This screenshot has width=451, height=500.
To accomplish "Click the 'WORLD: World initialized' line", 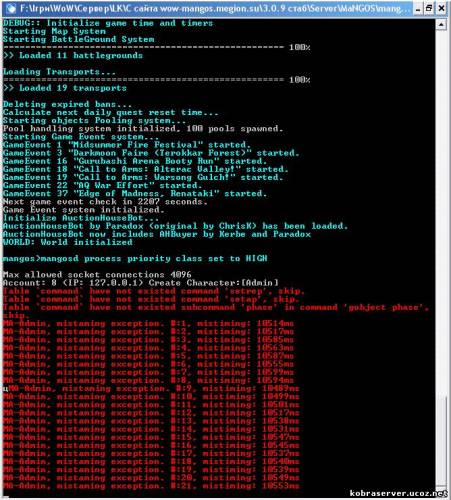I will point(68,242).
